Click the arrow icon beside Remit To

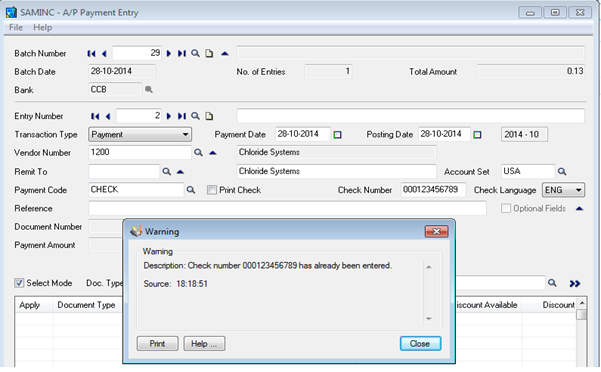pyautogui.click(x=180, y=172)
